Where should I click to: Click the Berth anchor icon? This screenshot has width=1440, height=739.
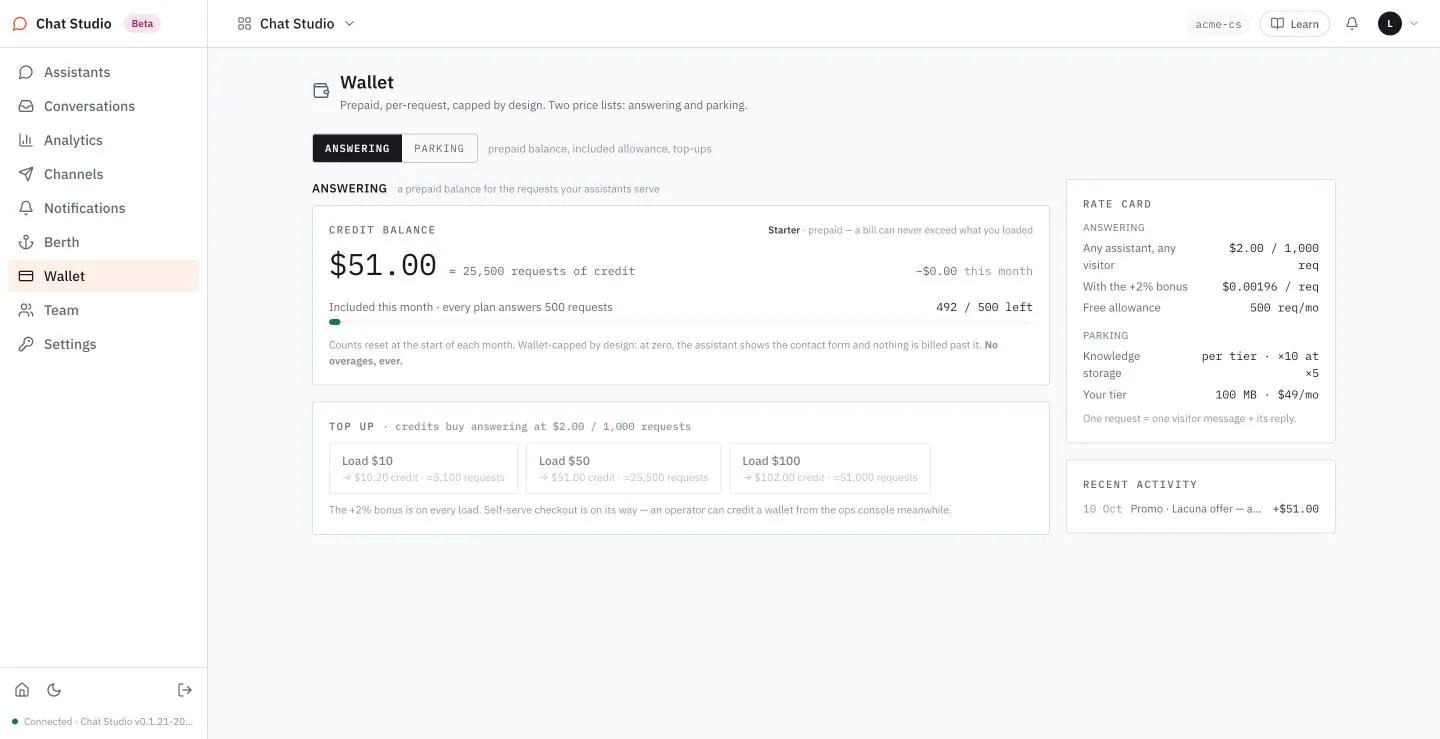click(26, 242)
